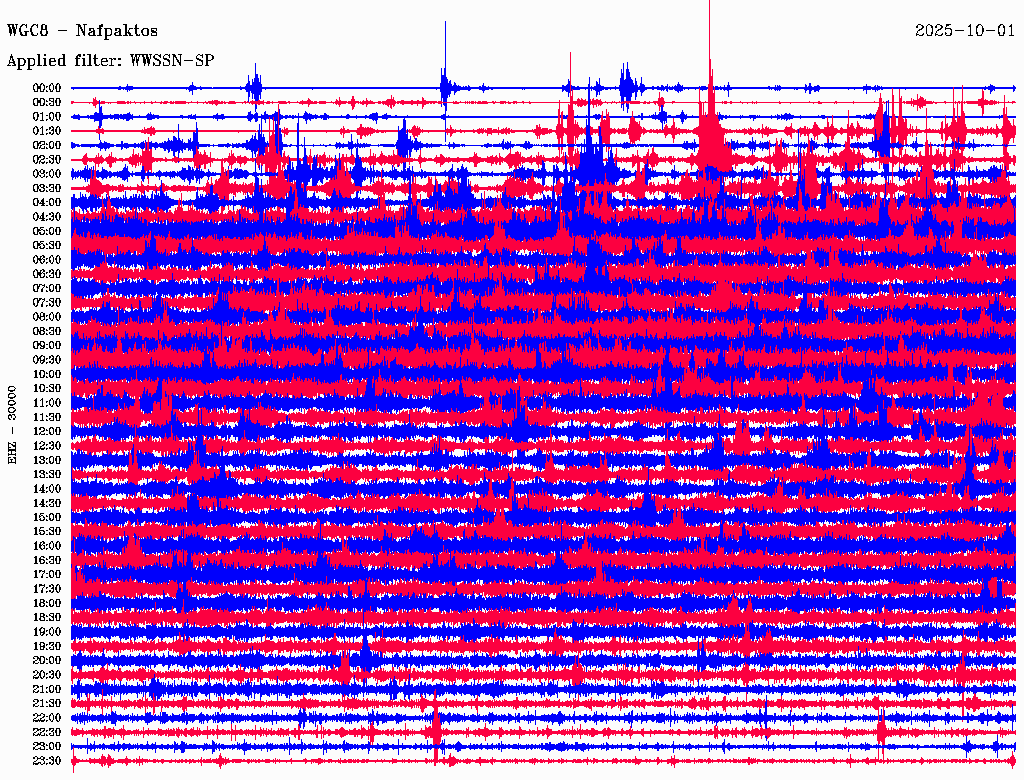Select the 19:30 time row label
Viewport: 1024px width, 780px height.
(x=47, y=647)
